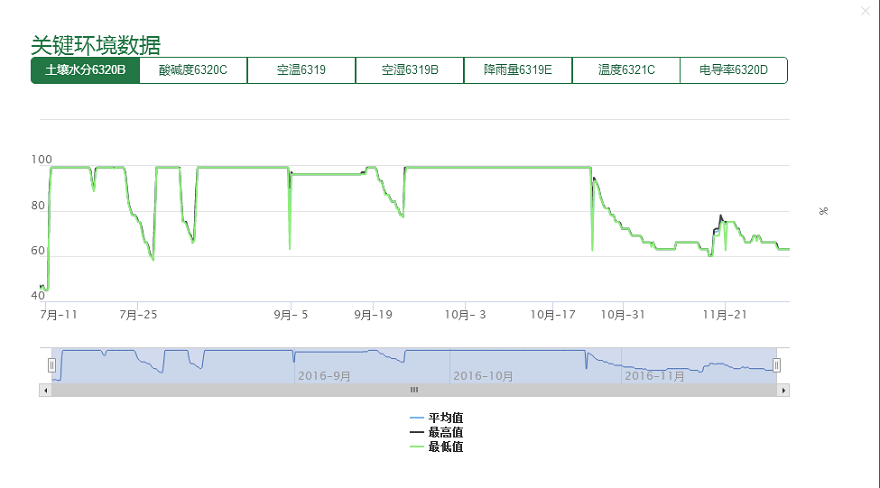Click the scrollbar right arrow
Screen dimensions: 880x488
[783, 390]
